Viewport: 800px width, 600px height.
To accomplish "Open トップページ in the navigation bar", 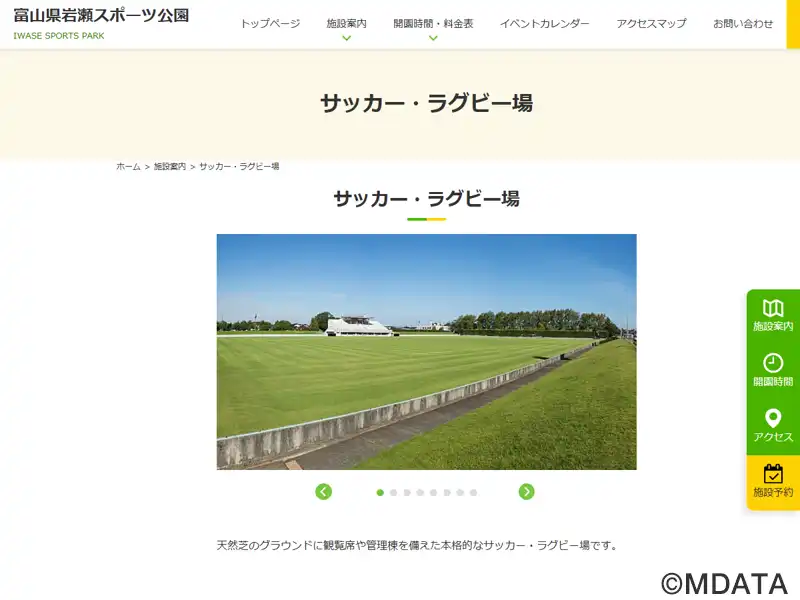I will tap(270, 23).
